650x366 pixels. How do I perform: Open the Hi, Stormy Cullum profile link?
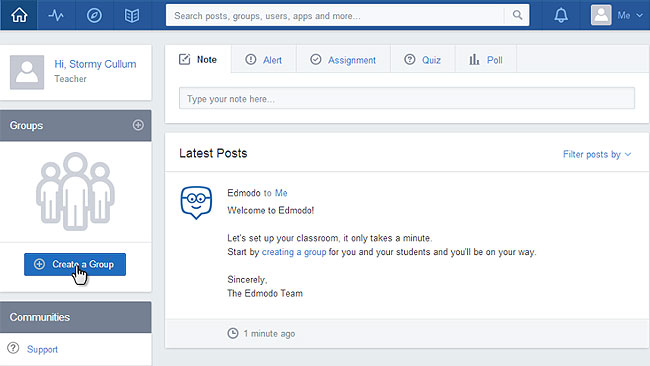[x=95, y=64]
